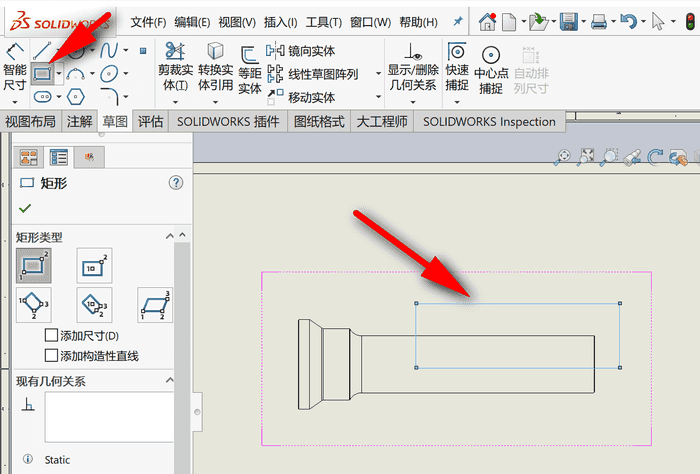Click Move Entities (移动实体)
Screen dimensions: 700x474
pos(300,96)
